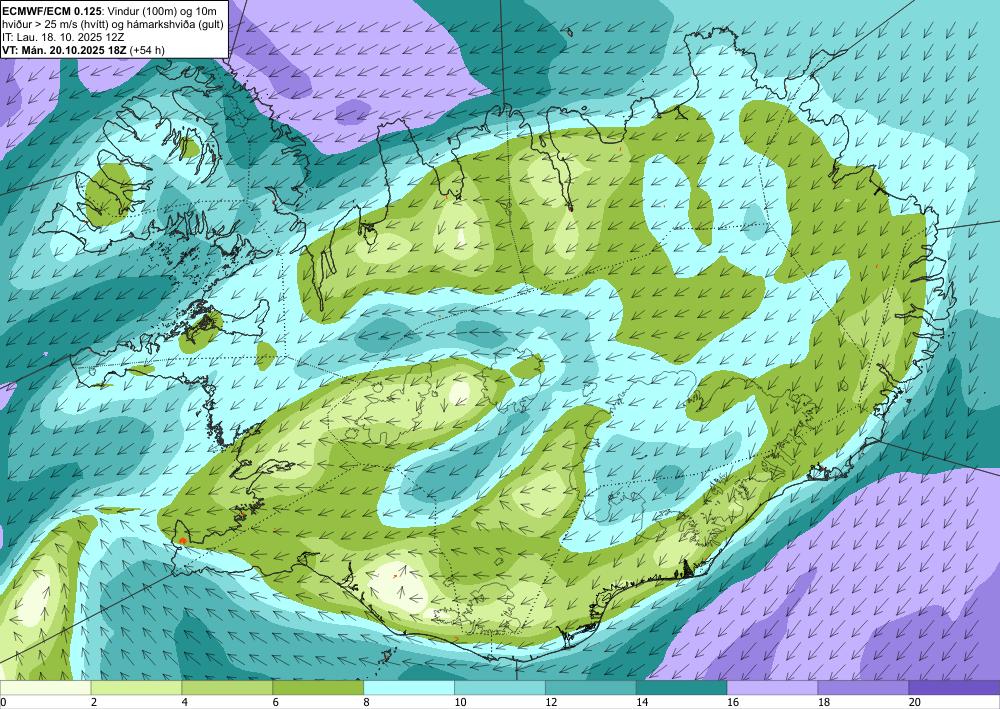Select the line 'hviður > 25 m/s (hvítt) og hámarkshviða (gult)'

coord(112,24)
